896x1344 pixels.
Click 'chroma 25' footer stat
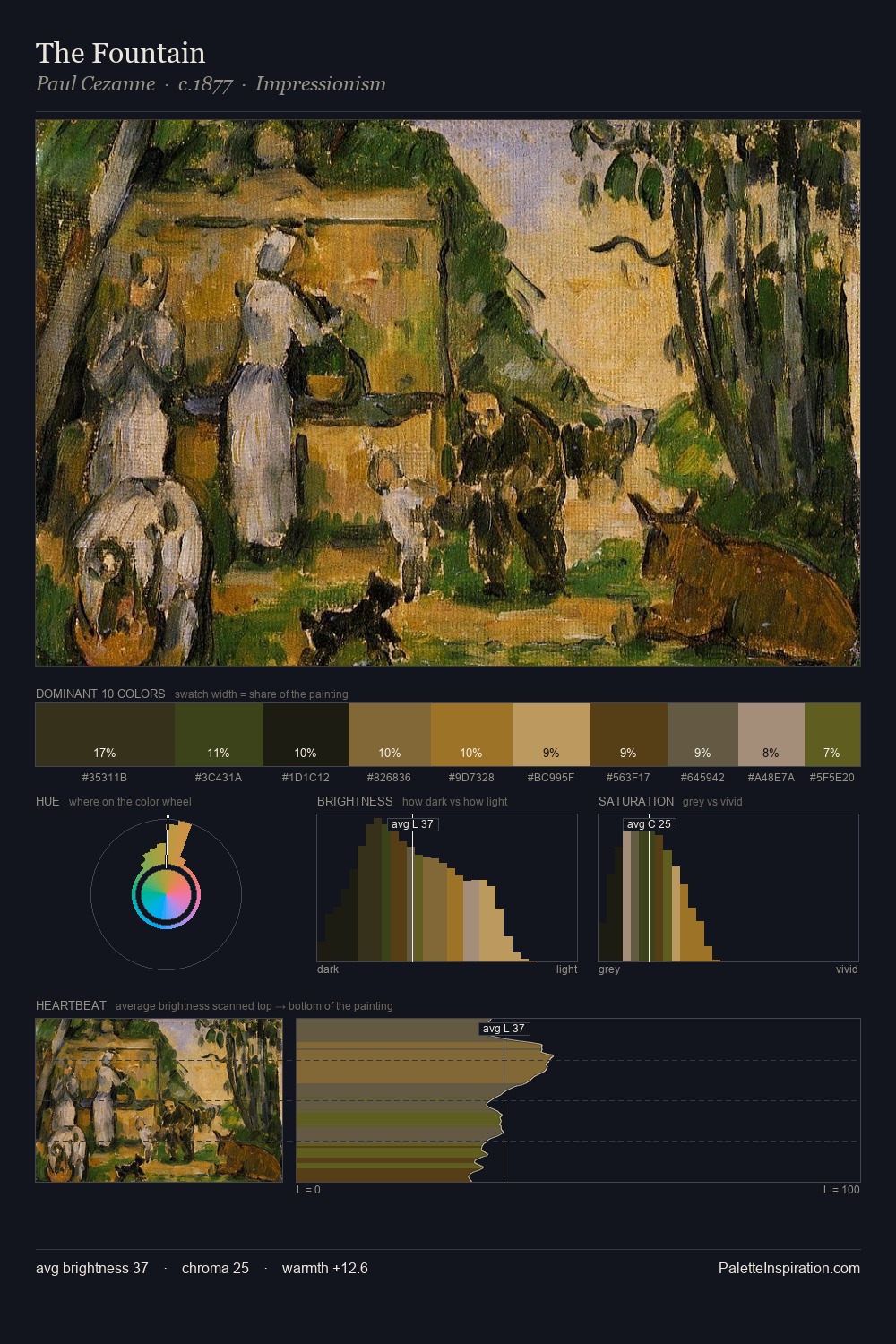215,1268
